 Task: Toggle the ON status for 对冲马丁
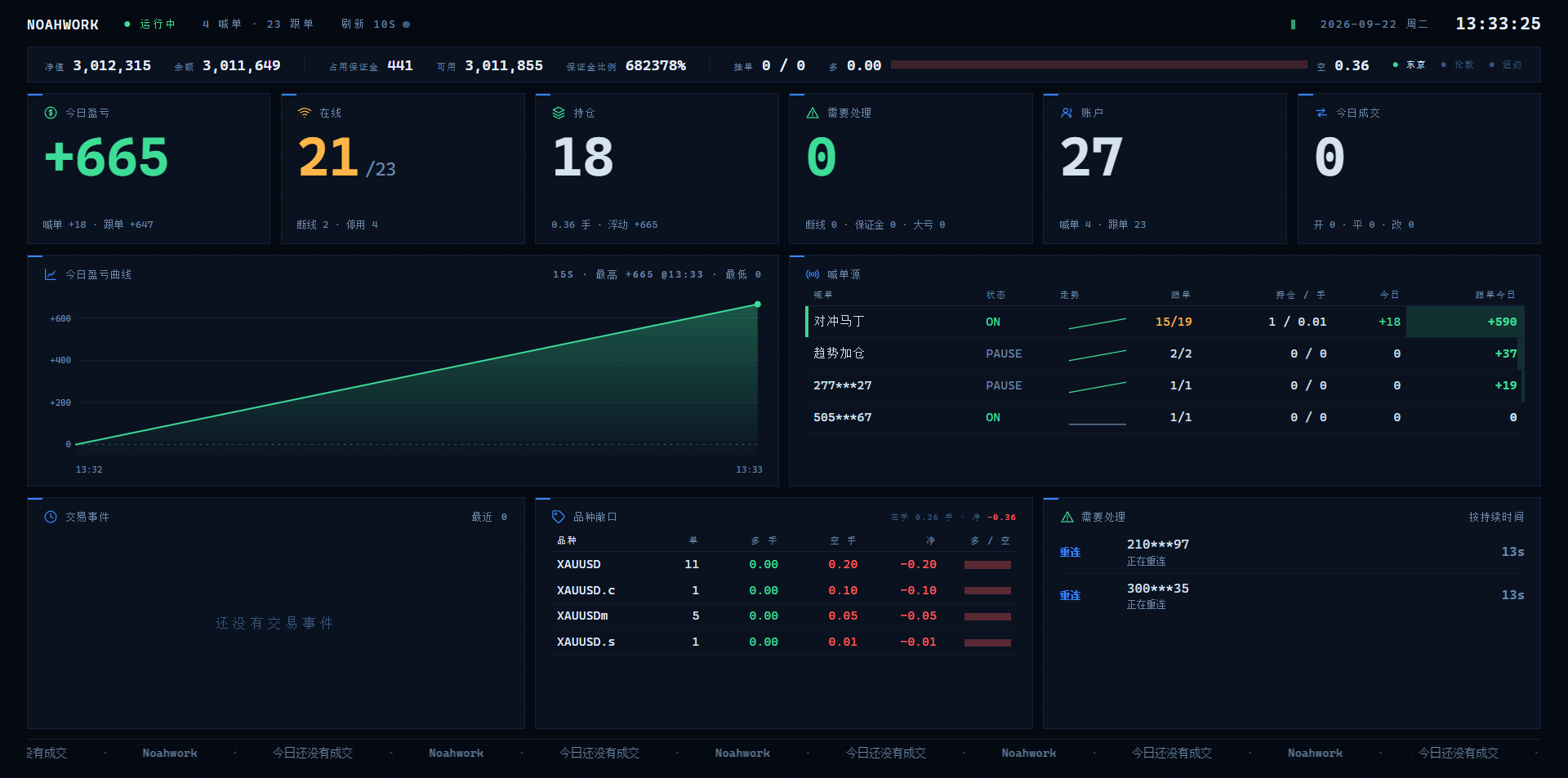[993, 322]
